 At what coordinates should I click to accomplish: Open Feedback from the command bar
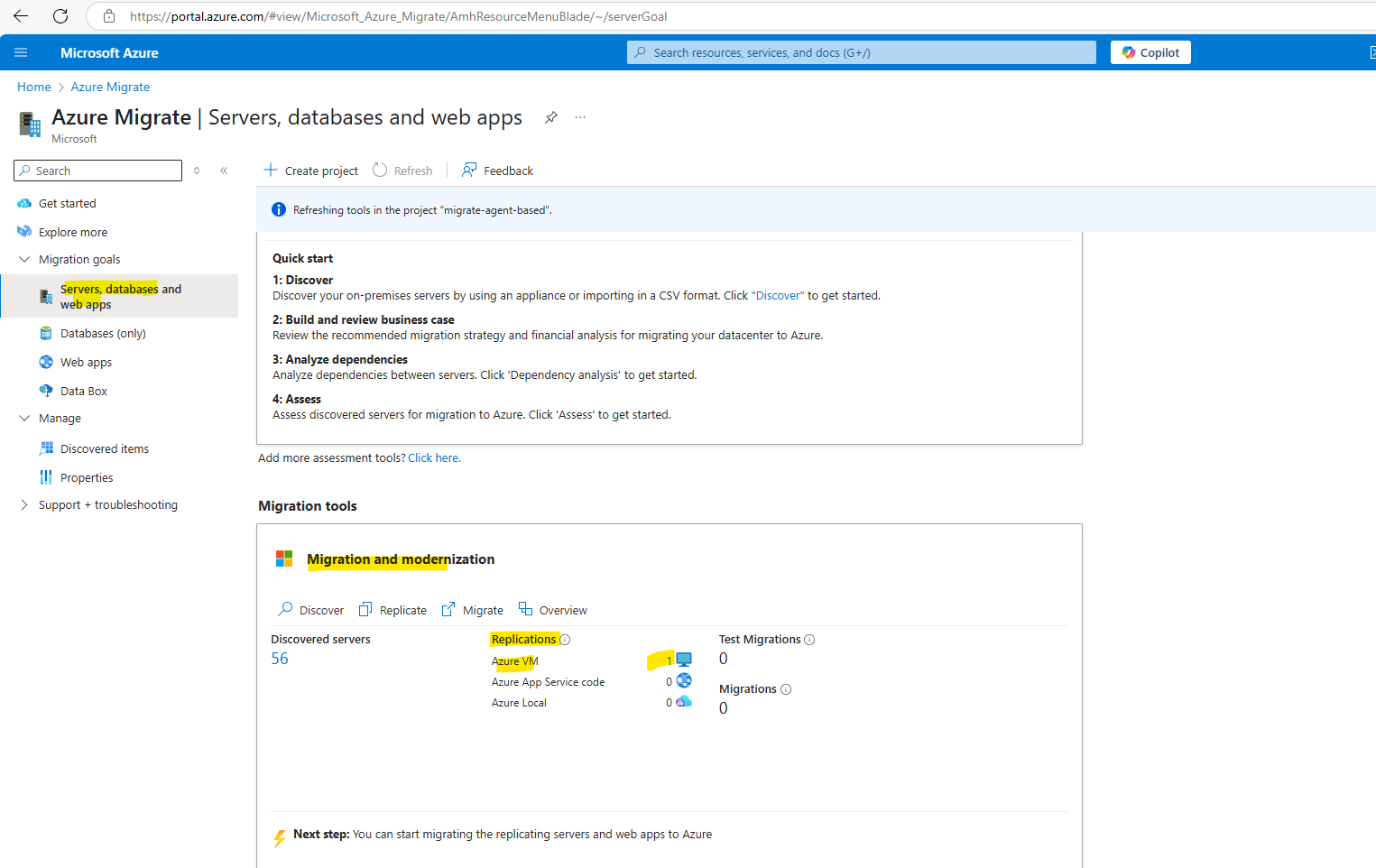[497, 171]
